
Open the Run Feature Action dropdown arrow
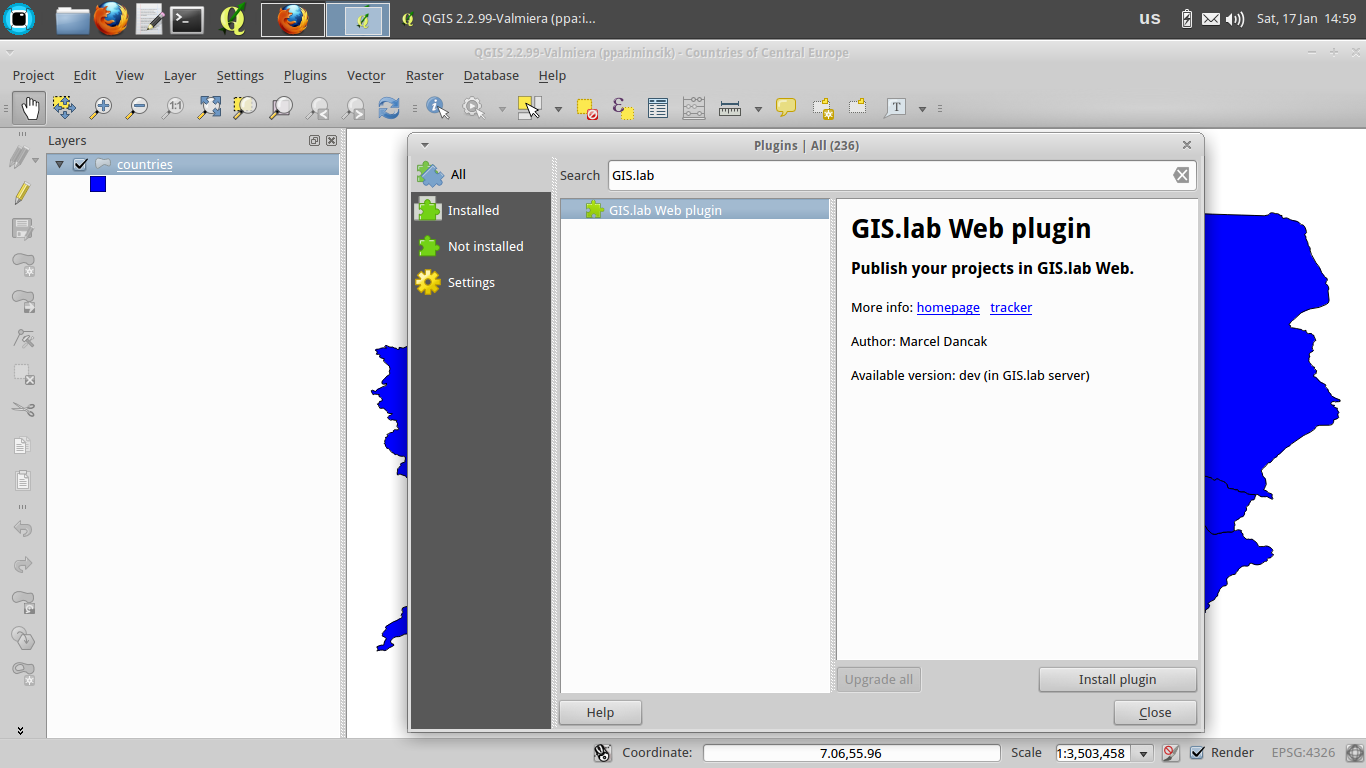click(x=502, y=108)
